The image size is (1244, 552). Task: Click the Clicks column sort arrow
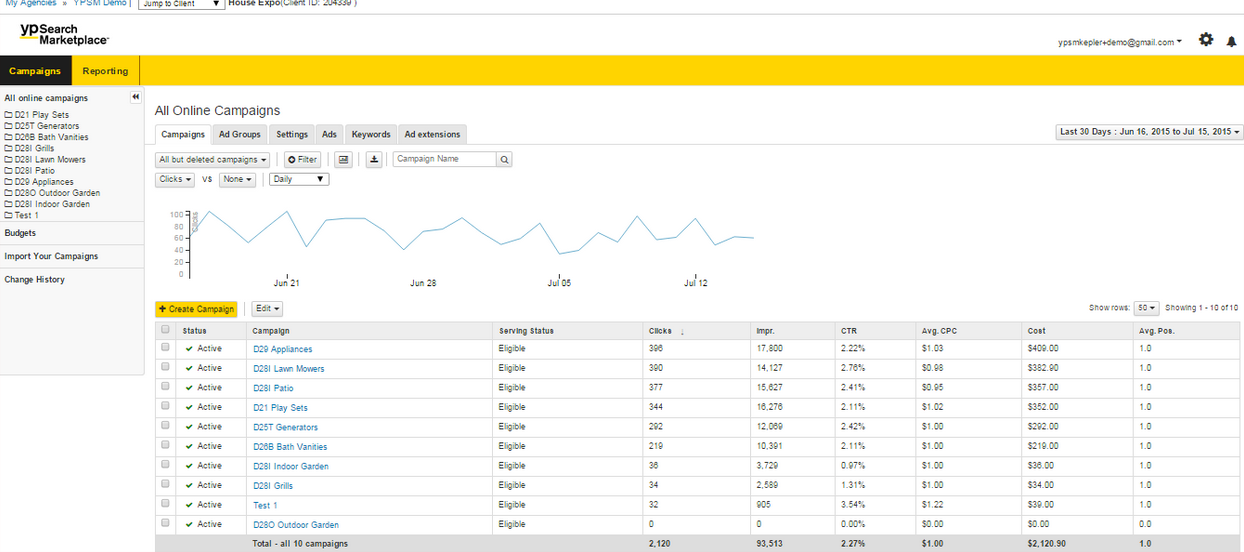682,331
